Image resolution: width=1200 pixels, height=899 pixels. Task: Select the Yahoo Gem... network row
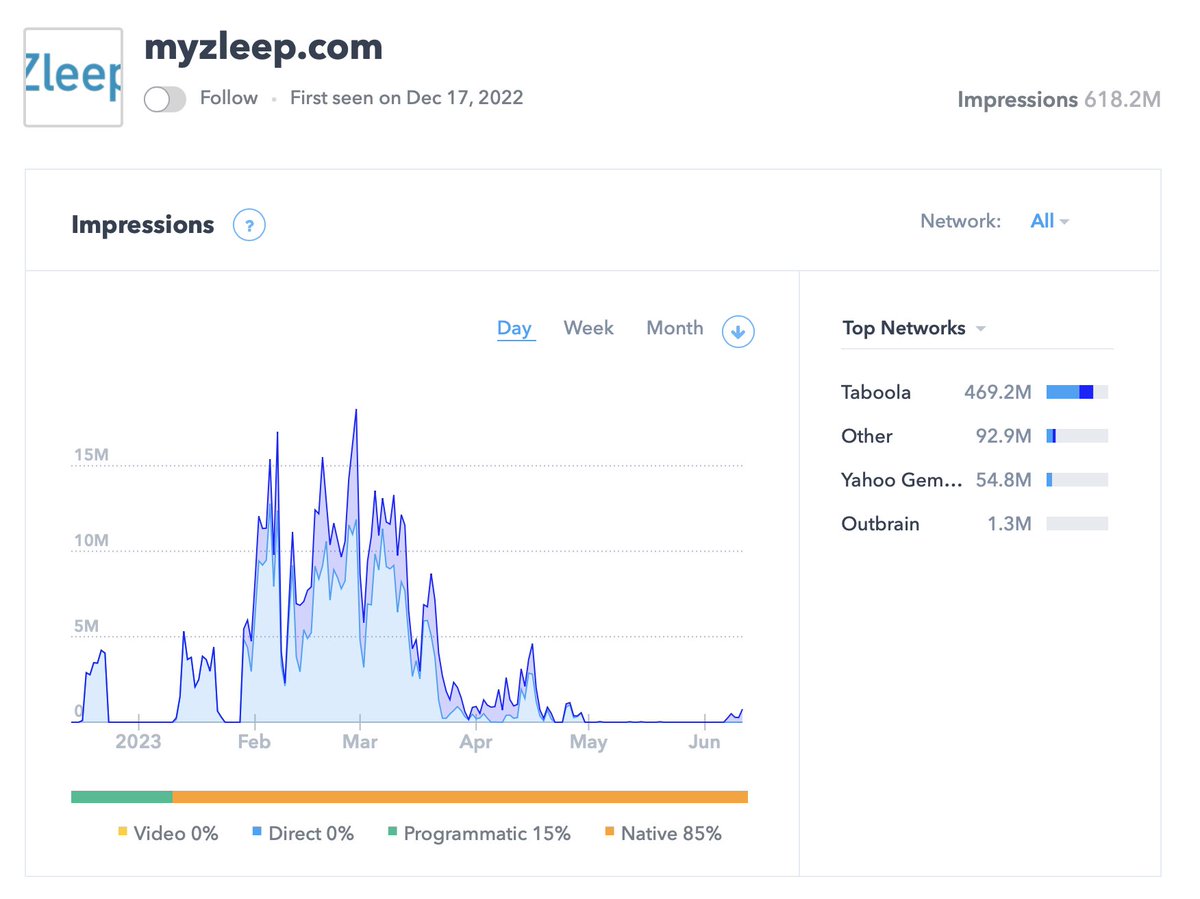[975, 480]
